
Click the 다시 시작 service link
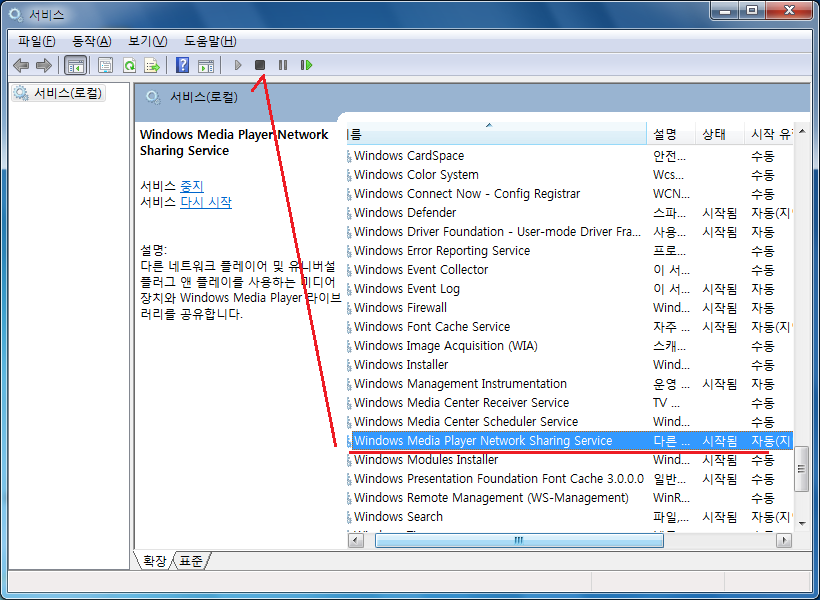coord(206,202)
